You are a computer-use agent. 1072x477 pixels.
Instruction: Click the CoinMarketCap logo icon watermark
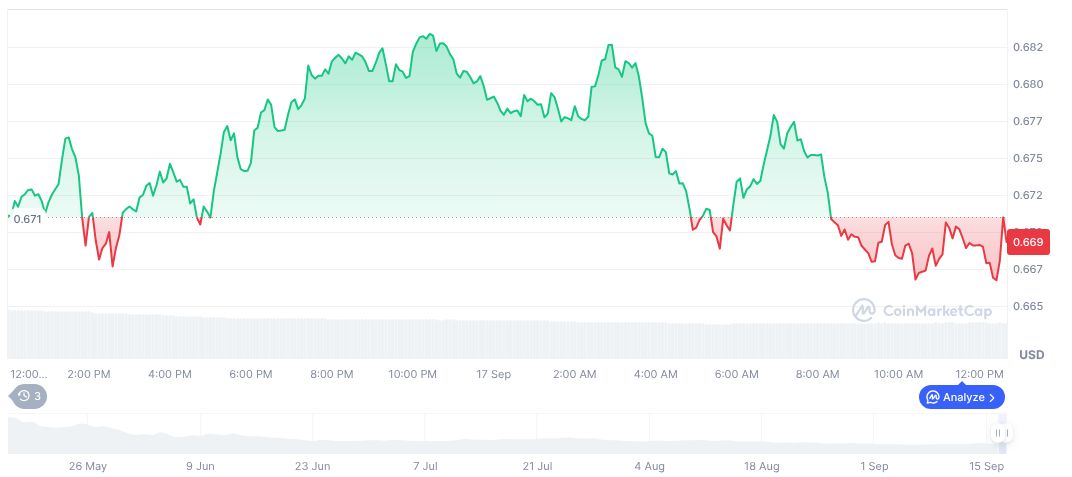[864, 311]
